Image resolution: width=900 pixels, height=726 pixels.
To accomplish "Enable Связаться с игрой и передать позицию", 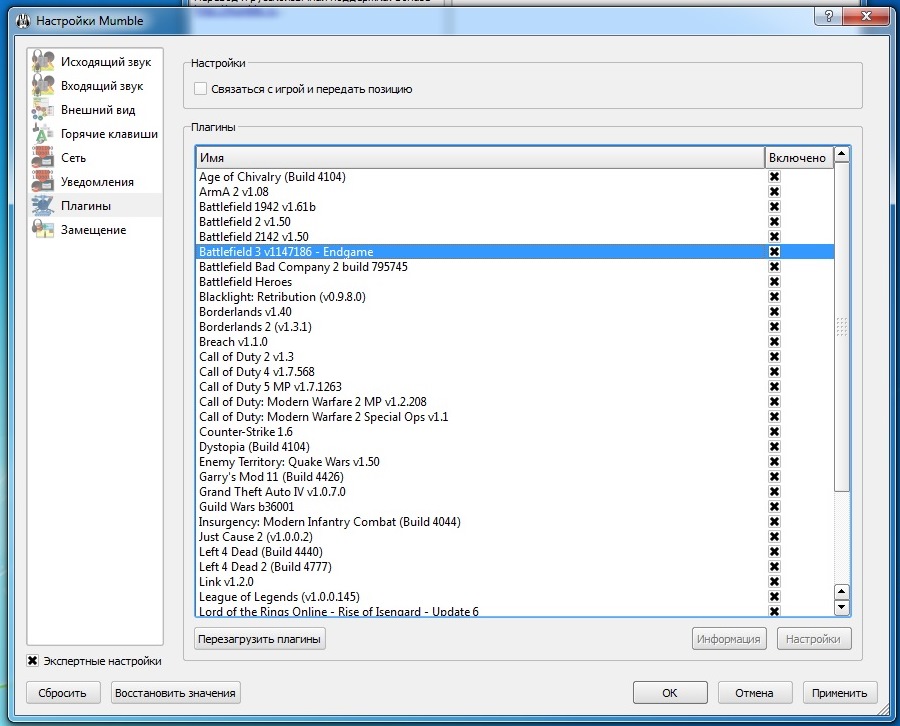I will tap(200, 89).
